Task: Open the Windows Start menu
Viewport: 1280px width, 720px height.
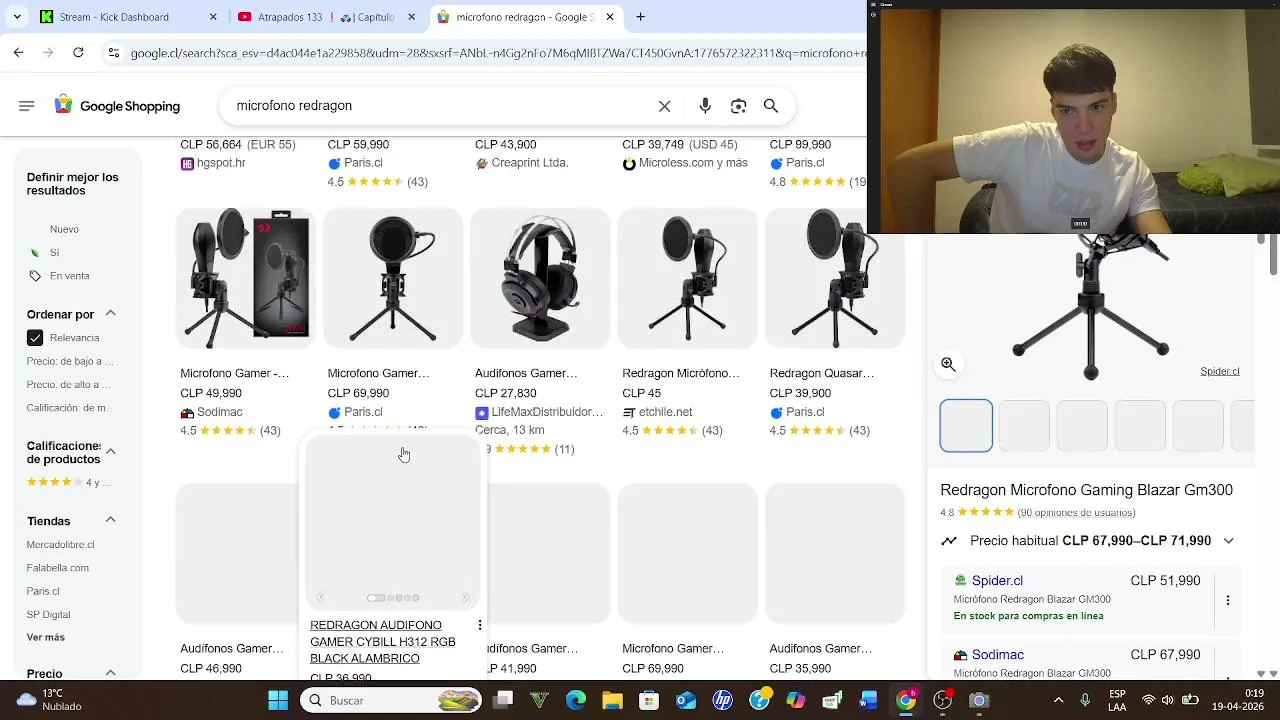Action: point(278,700)
